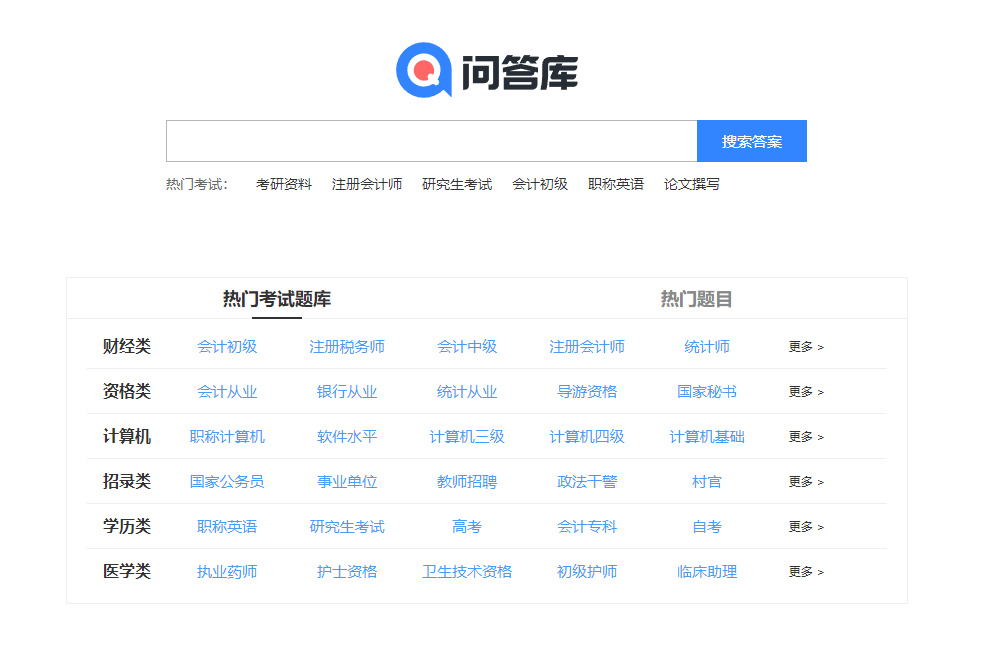This screenshot has width=982, height=650.
Task: Open the 国家公务员 question bank
Action: pyautogui.click(x=227, y=481)
